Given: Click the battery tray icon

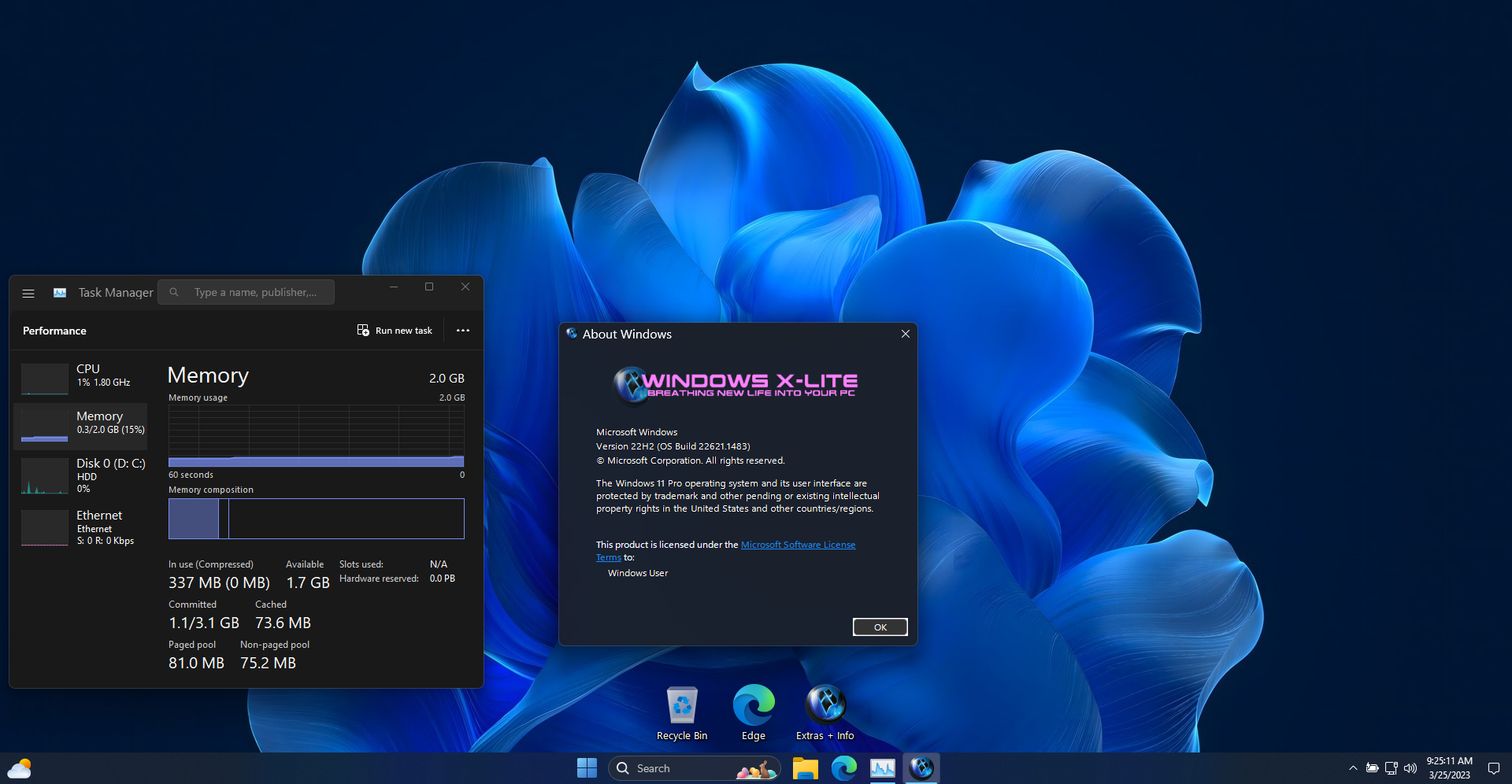Looking at the screenshot, I should pyautogui.click(x=1372, y=768).
